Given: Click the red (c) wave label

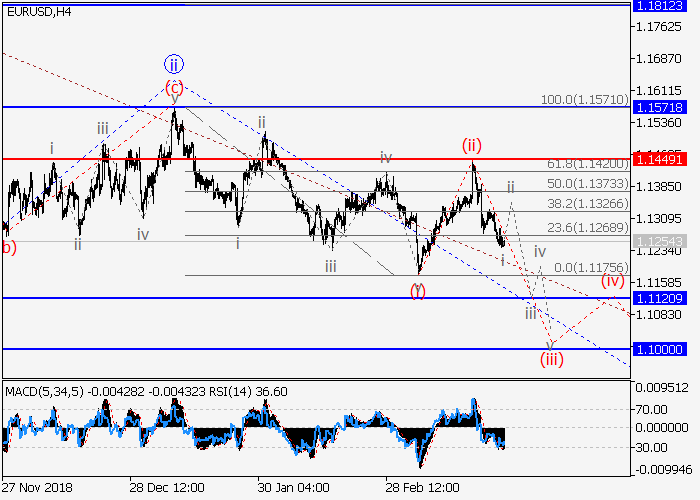Looking at the screenshot, I should (174, 86).
